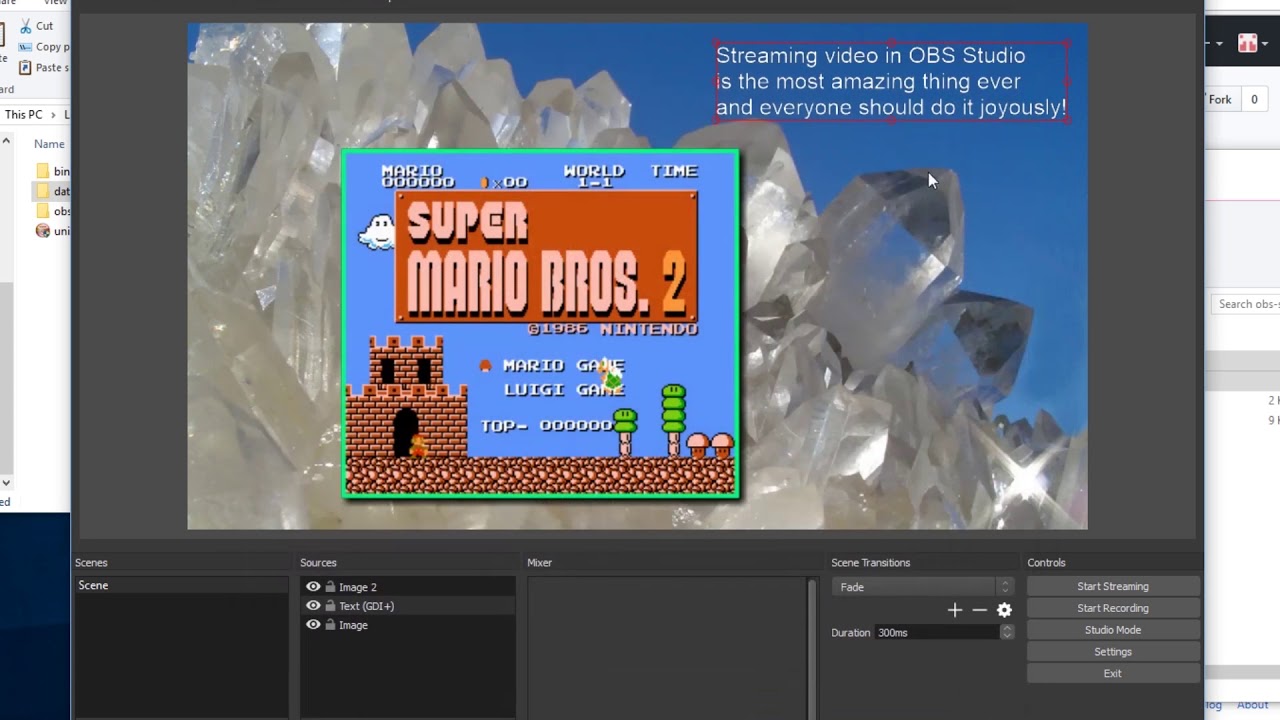This screenshot has height=720, width=1280.
Task: Toggle visibility of Image 2 source
Action: coord(313,587)
